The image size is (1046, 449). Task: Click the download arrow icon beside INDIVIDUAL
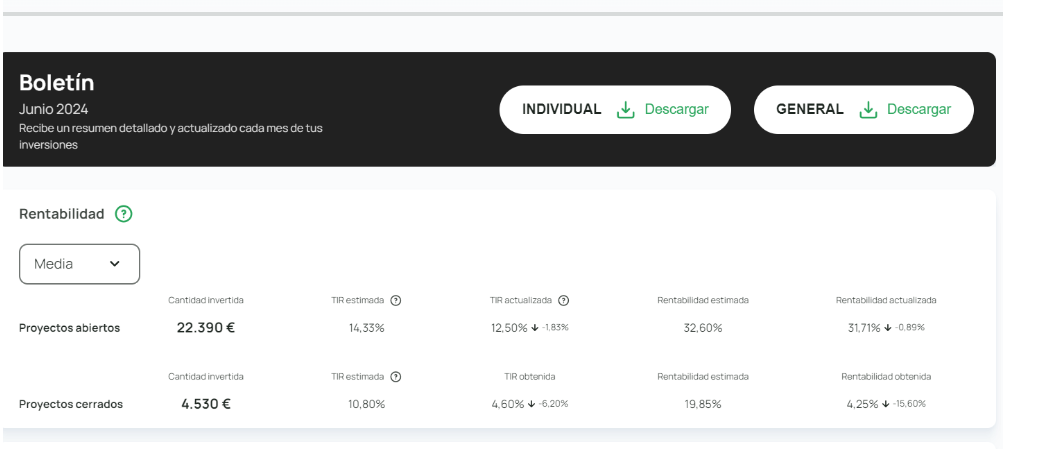626,109
